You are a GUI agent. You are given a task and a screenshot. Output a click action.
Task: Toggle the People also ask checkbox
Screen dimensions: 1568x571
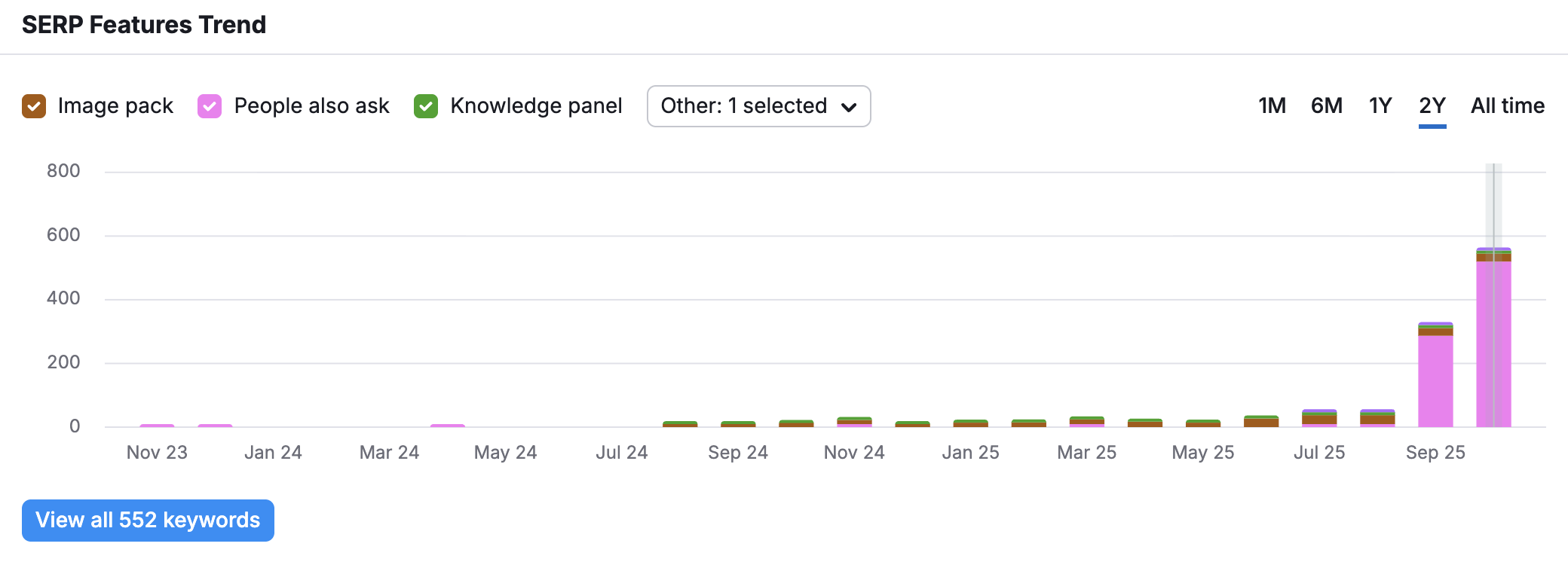210,106
